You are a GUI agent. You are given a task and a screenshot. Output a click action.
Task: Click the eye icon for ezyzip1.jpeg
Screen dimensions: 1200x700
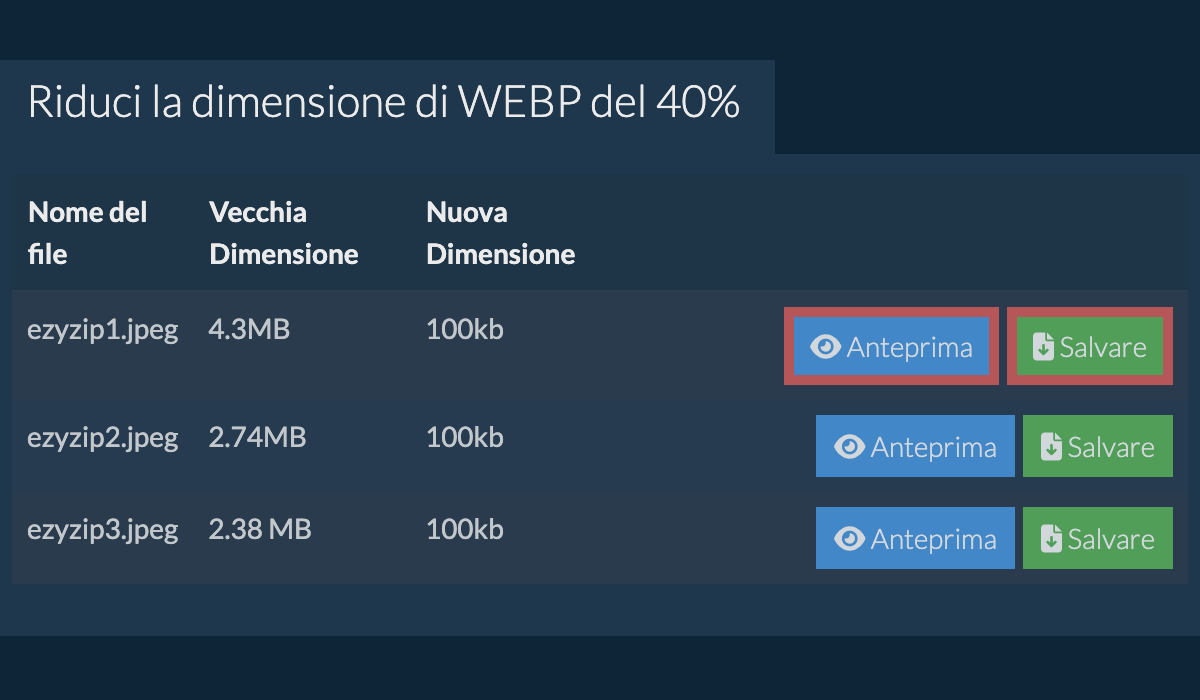[826, 347]
